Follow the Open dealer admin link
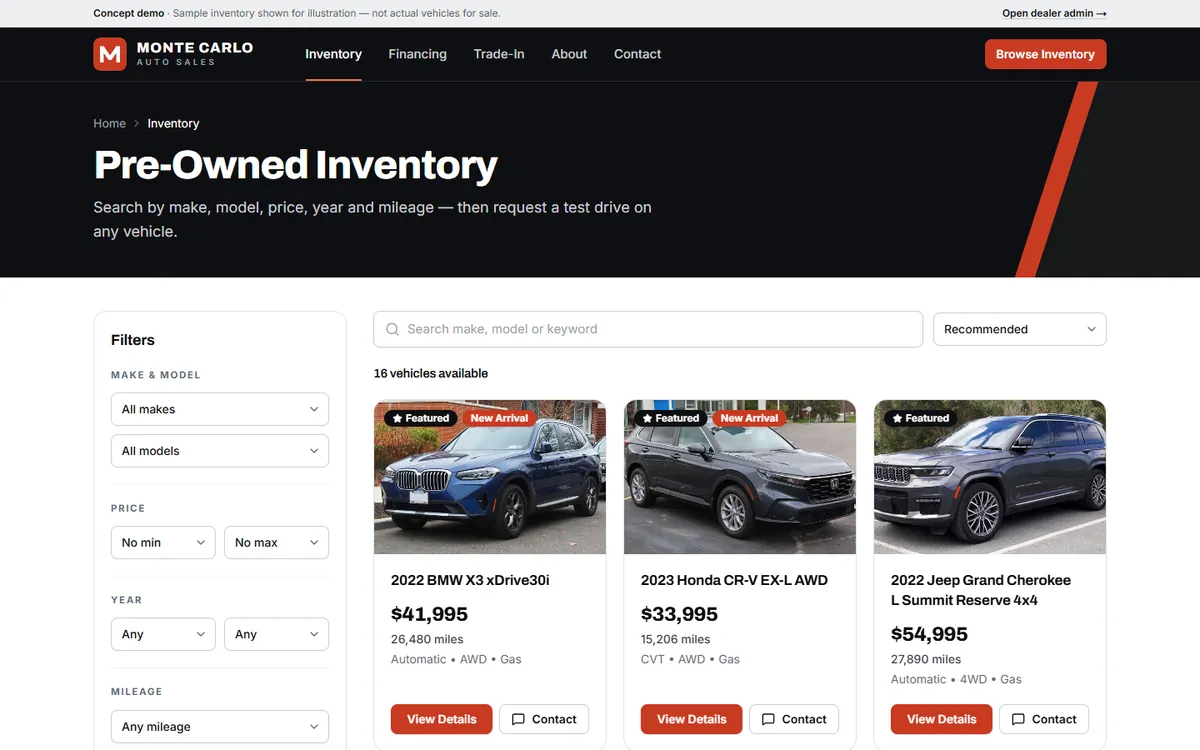The image size is (1200, 750). click(1054, 14)
